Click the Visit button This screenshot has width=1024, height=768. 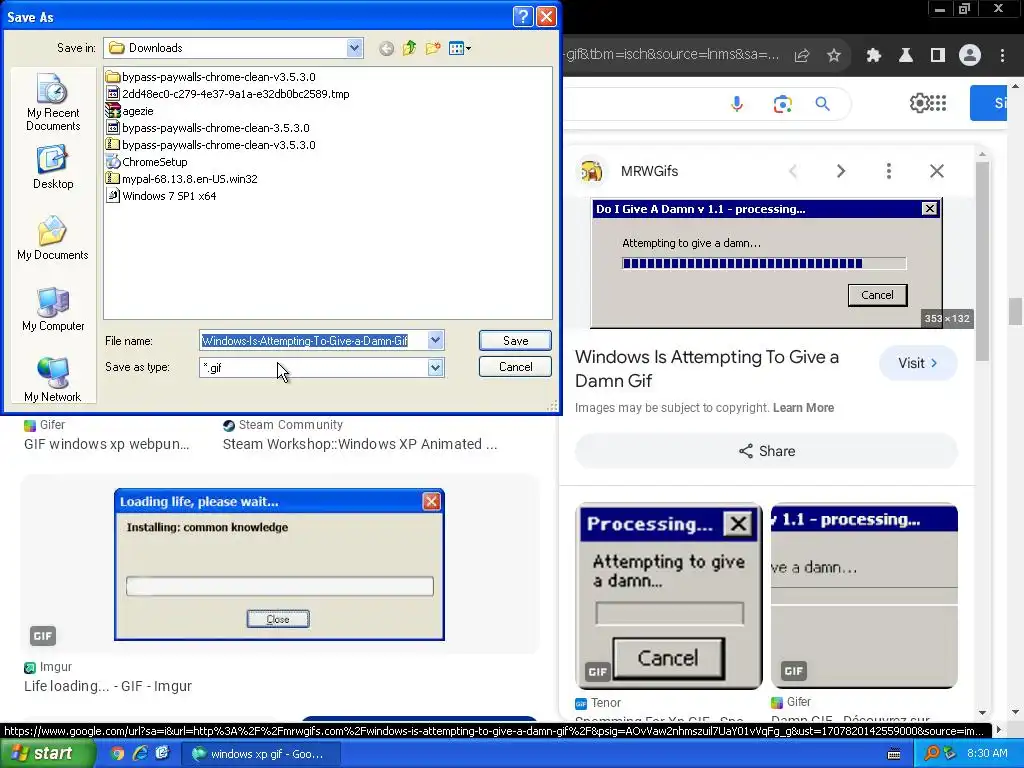tap(918, 363)
